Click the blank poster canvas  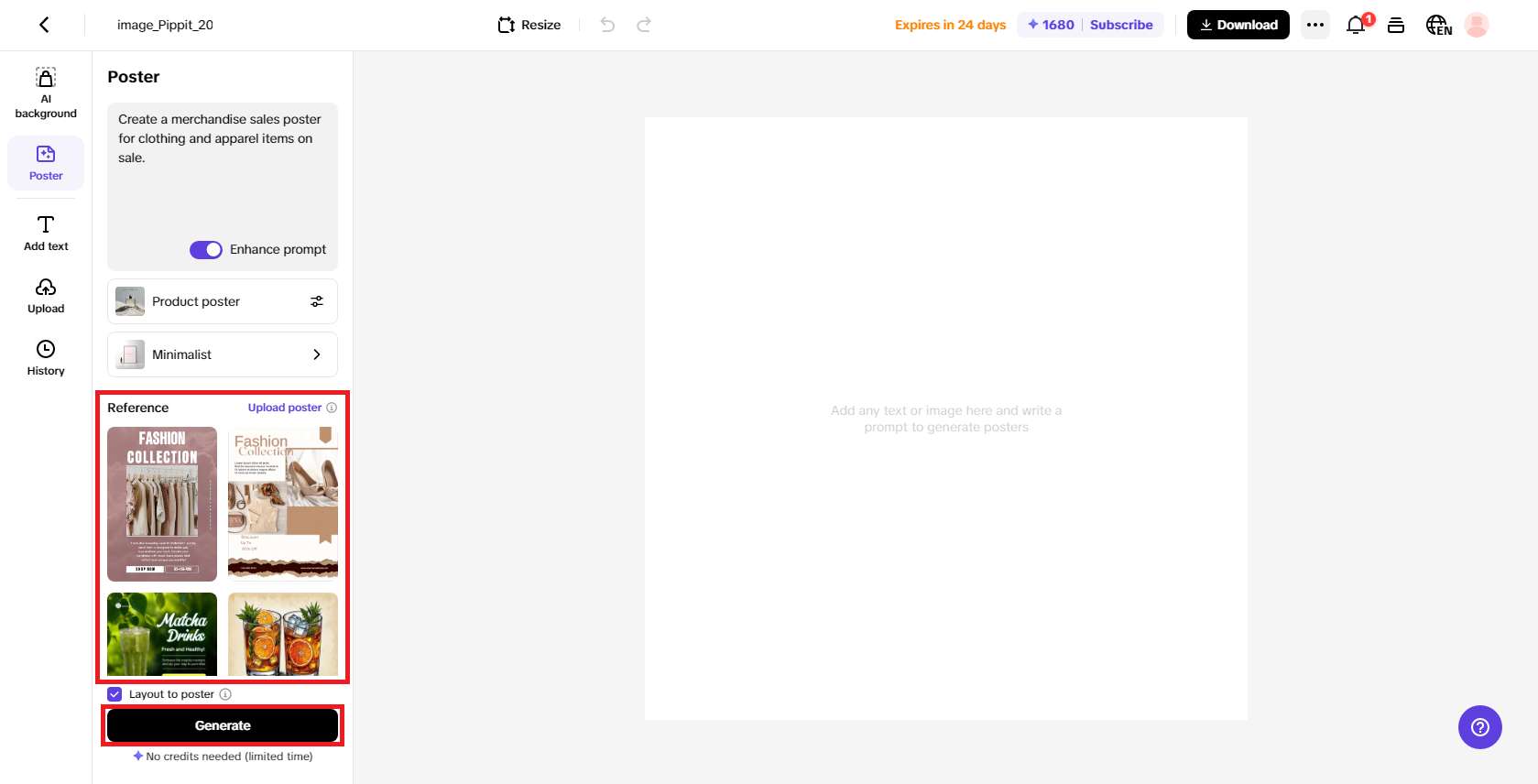[946, 419]
